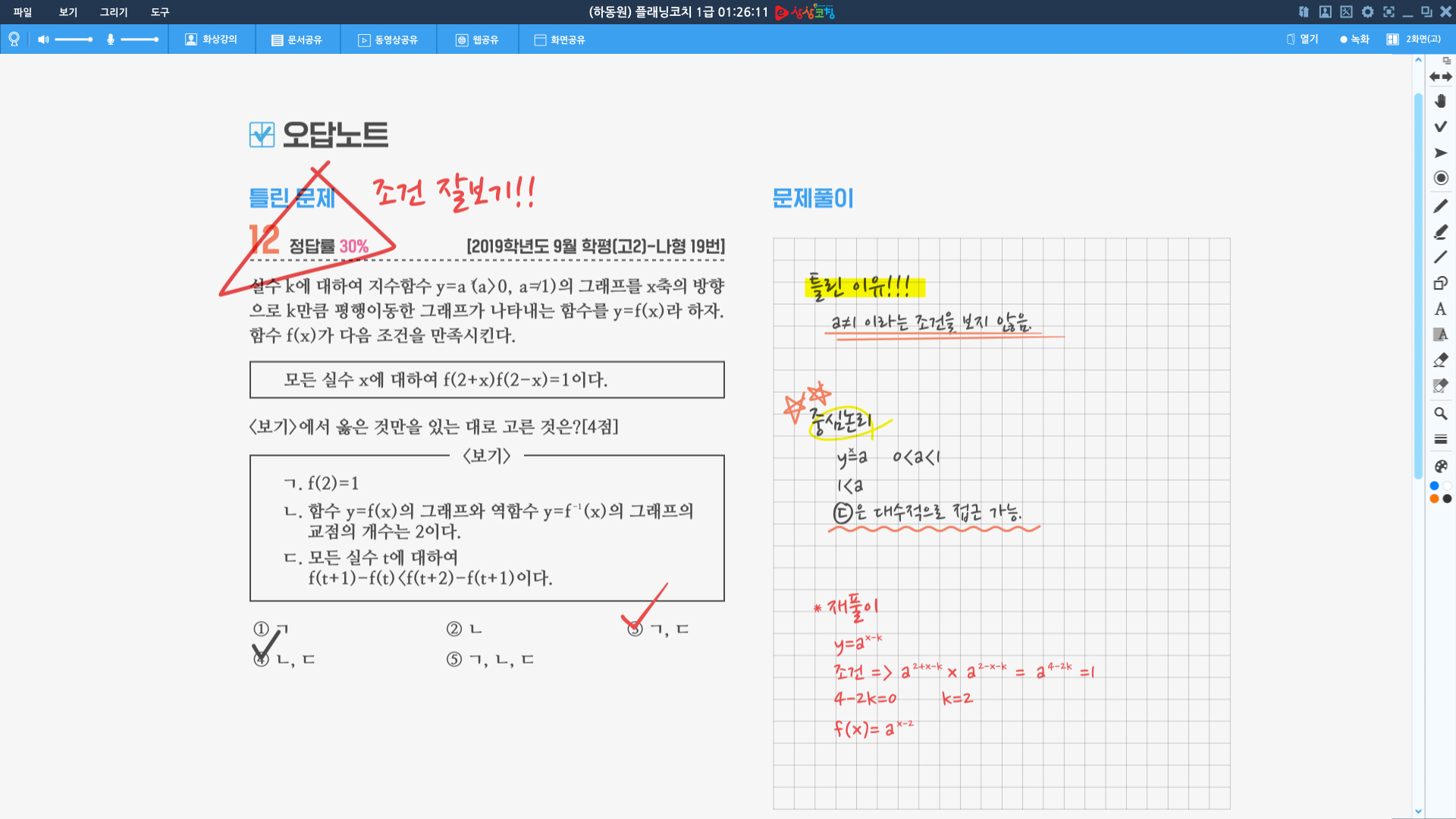Toggle the microphone icon

coord(111,39)
